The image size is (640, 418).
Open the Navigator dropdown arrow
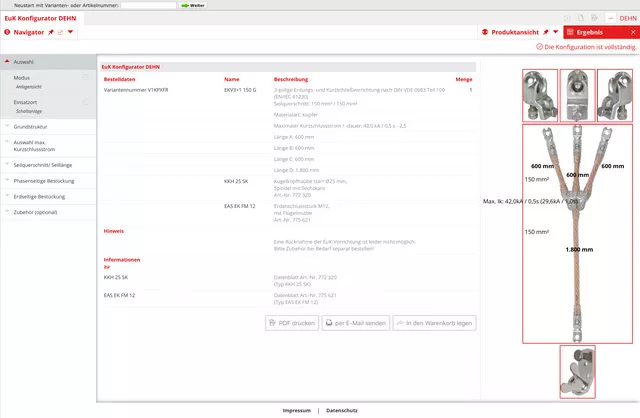click(x=70, y=33)
